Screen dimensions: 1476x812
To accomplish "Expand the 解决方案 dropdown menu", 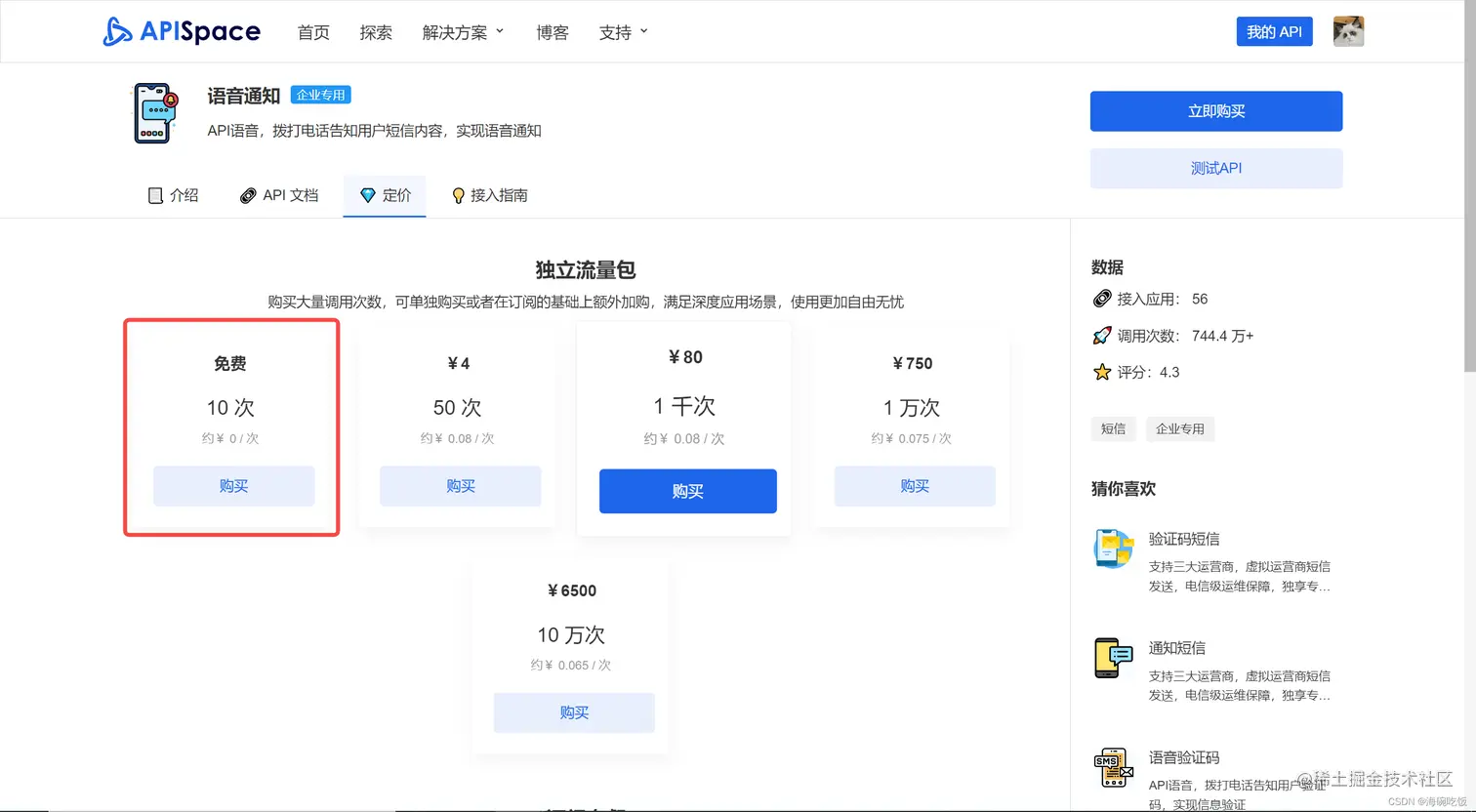I will [463, 31].
